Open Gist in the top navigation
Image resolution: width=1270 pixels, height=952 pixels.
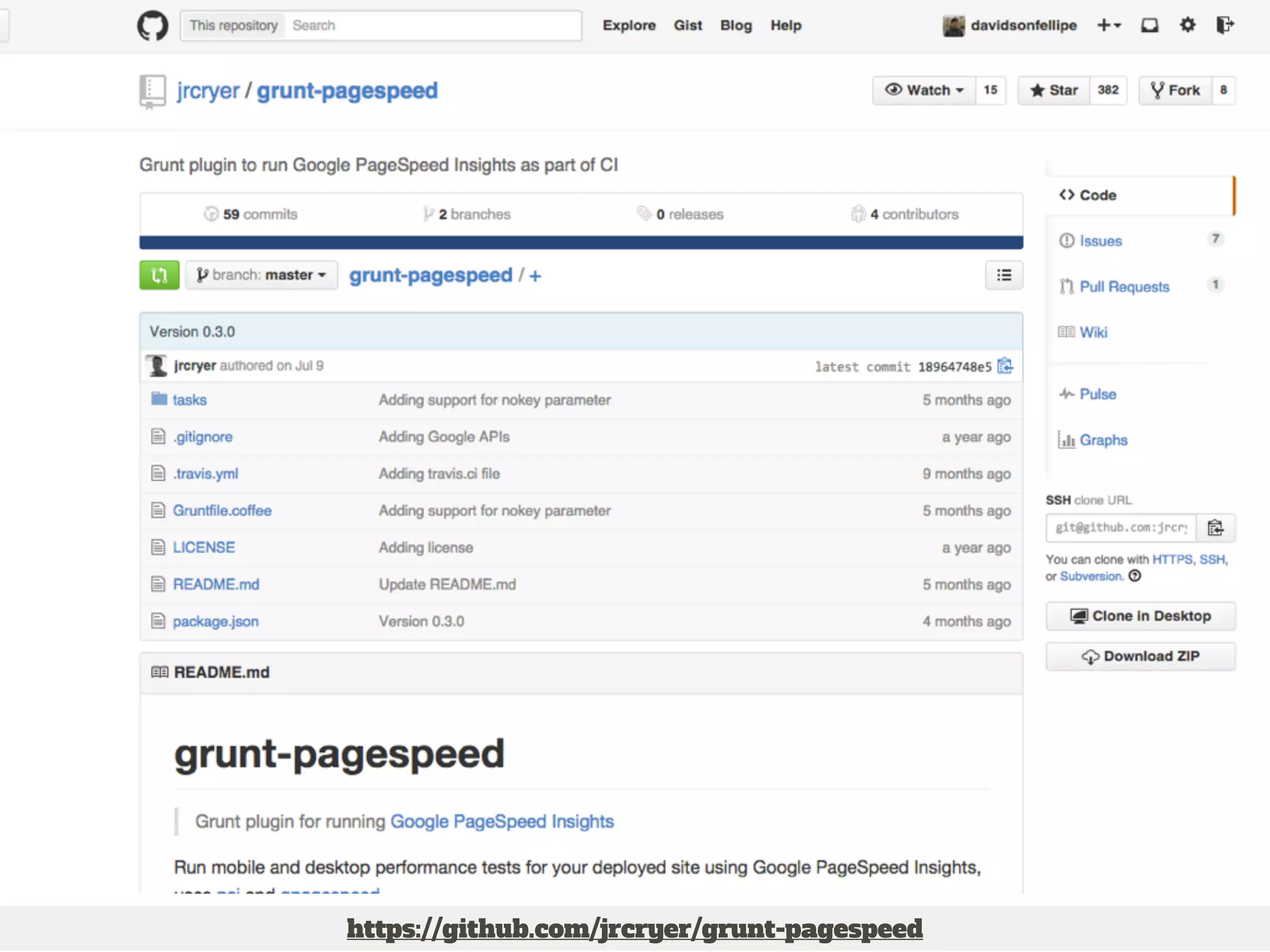688,25
